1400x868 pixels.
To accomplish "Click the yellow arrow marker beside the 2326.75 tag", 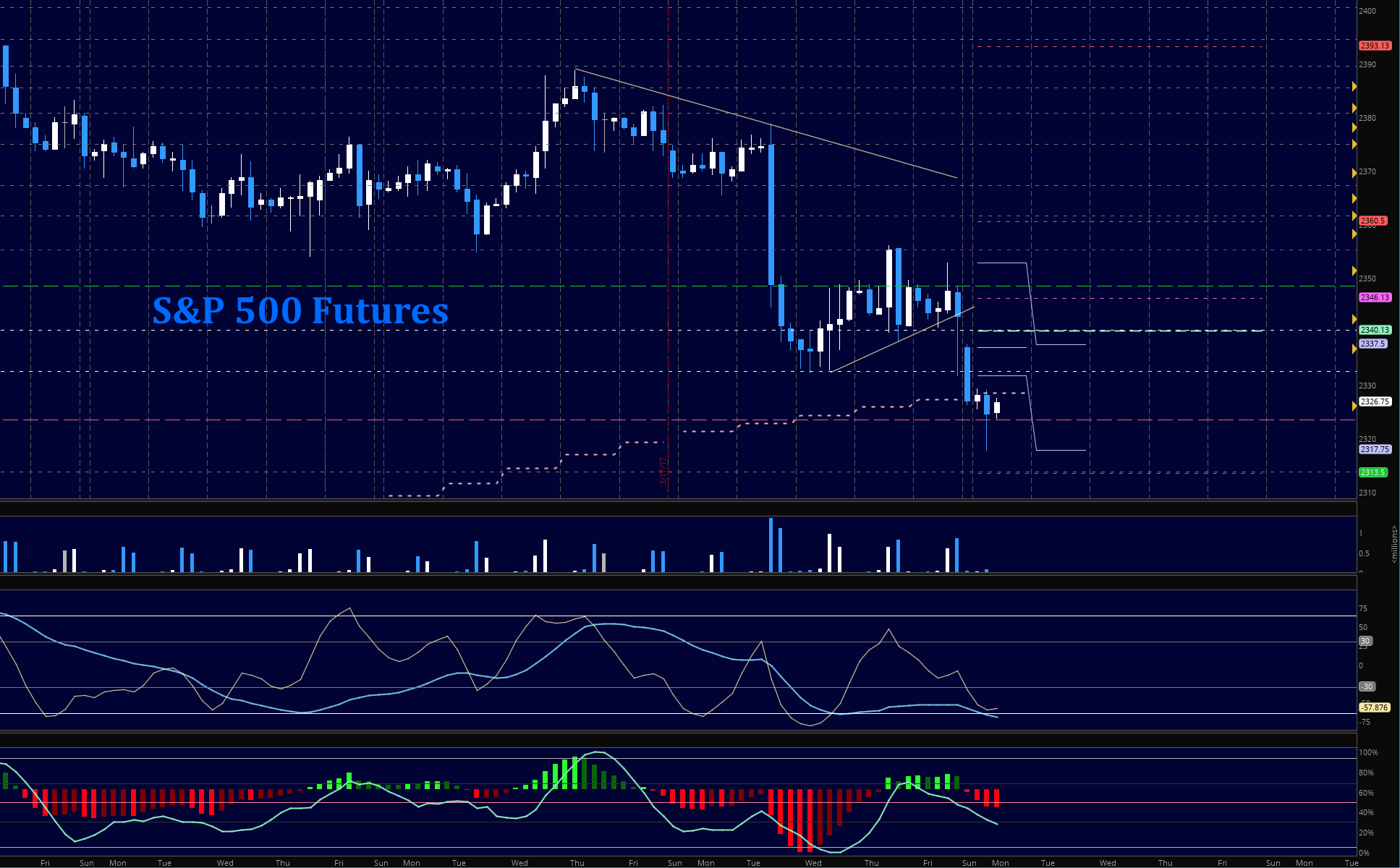I will pos(1354,406).
